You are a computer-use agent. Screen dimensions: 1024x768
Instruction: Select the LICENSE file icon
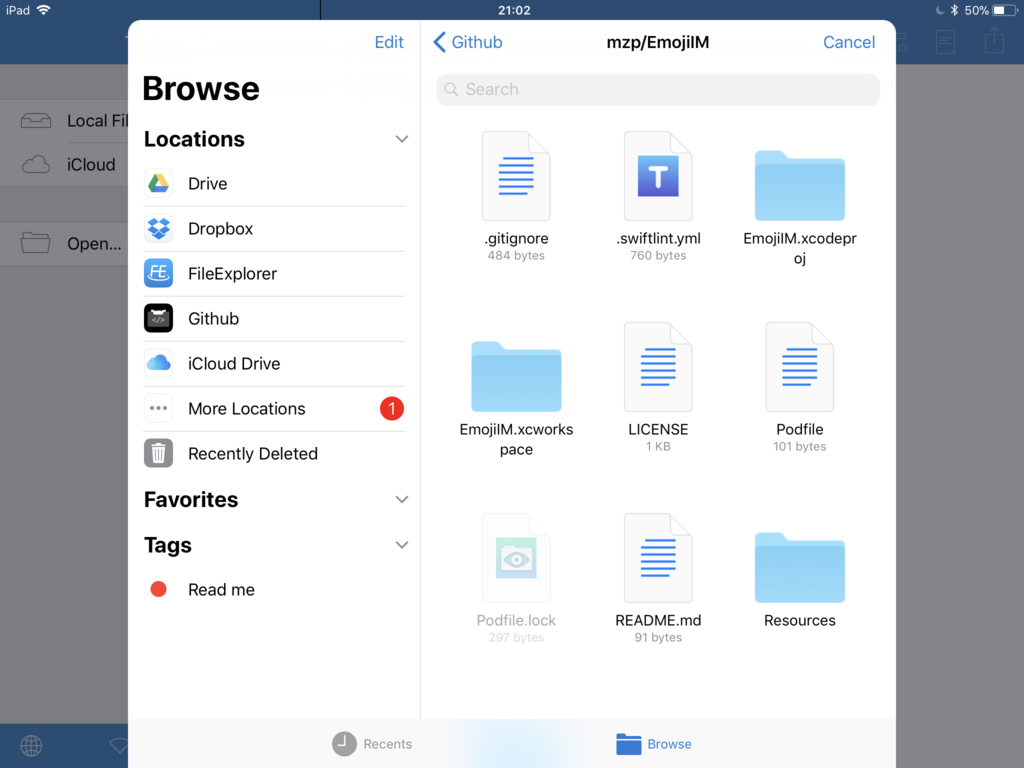[x=658, y=367]
